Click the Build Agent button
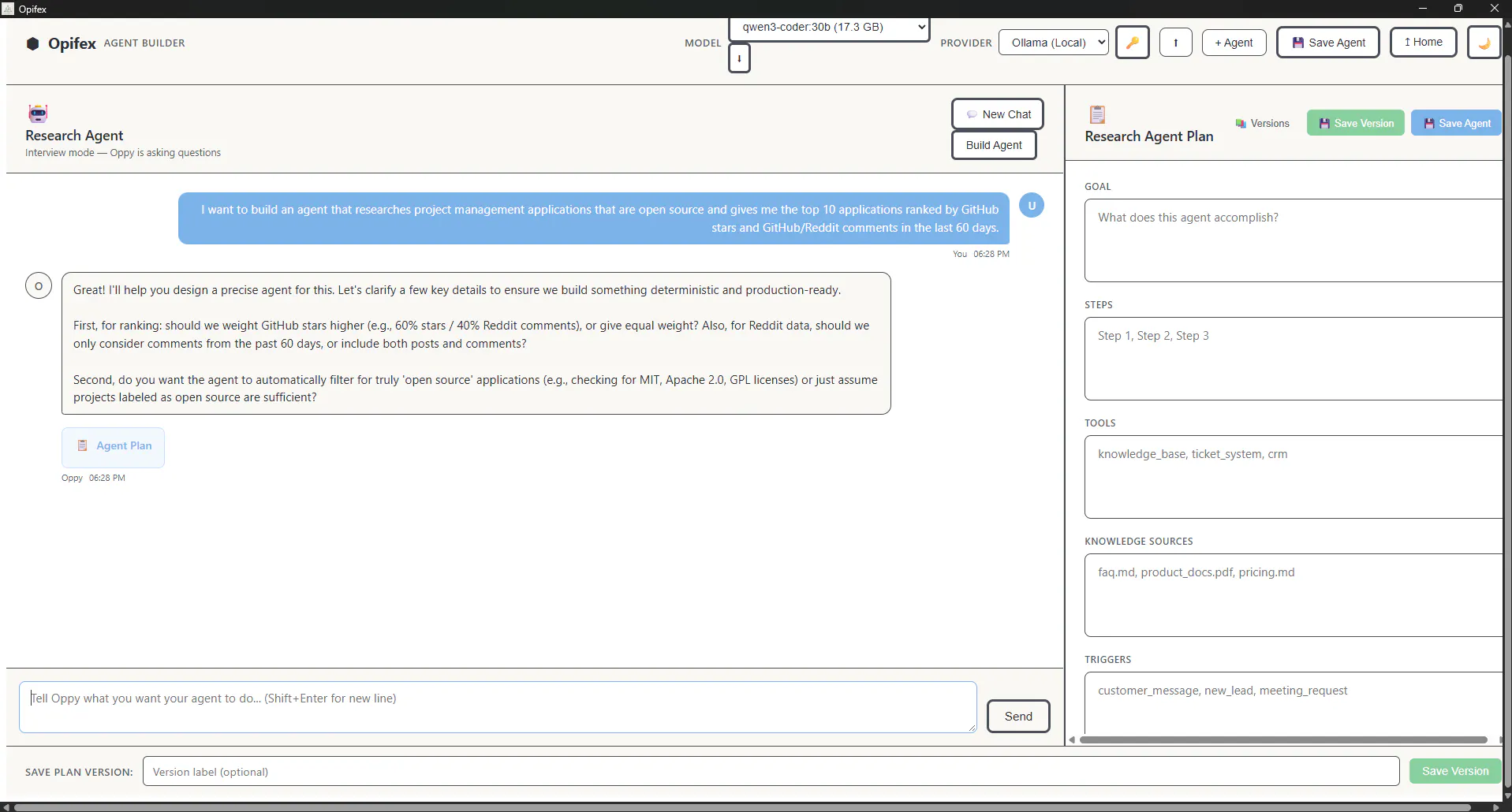 tap(993, 145)
